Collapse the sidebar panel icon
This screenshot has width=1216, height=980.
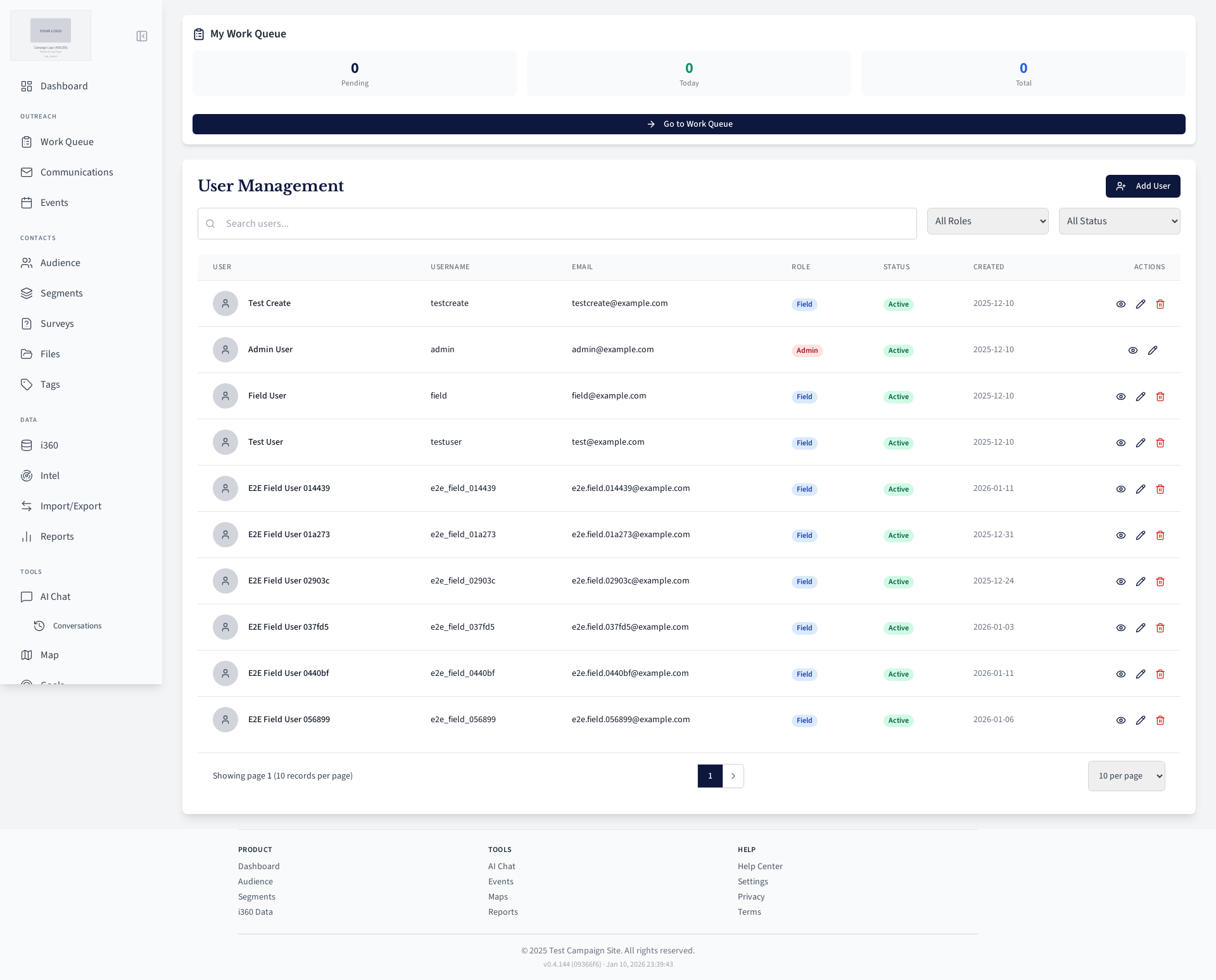pos(142,36)
